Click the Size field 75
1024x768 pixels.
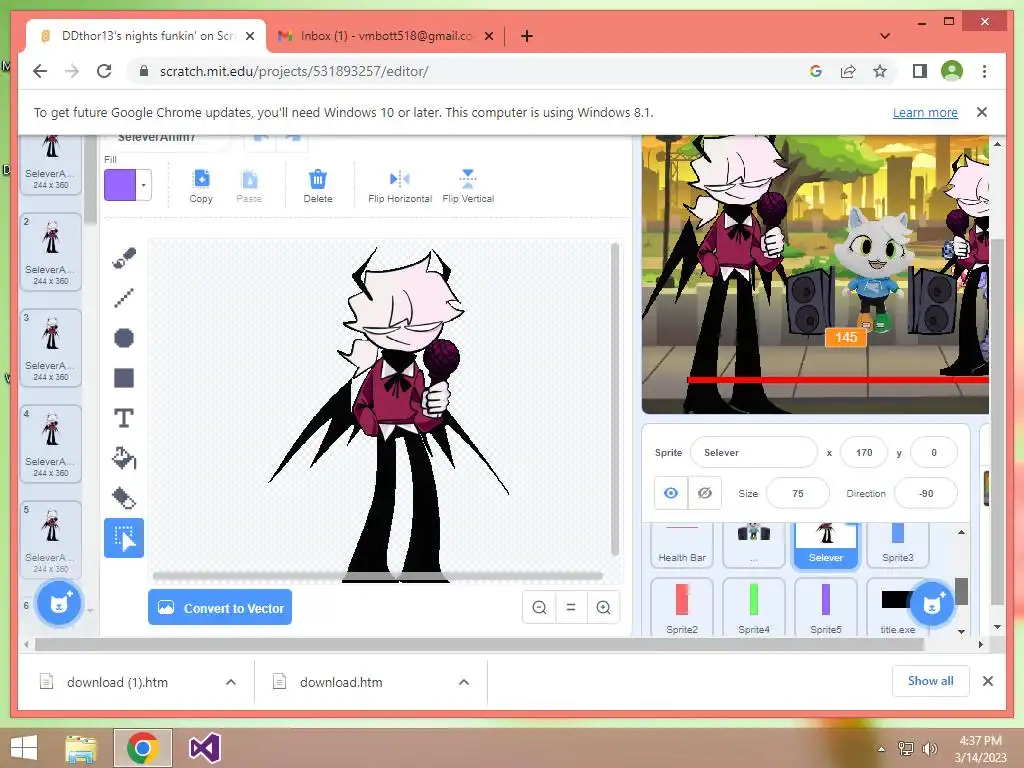point(797,493)
